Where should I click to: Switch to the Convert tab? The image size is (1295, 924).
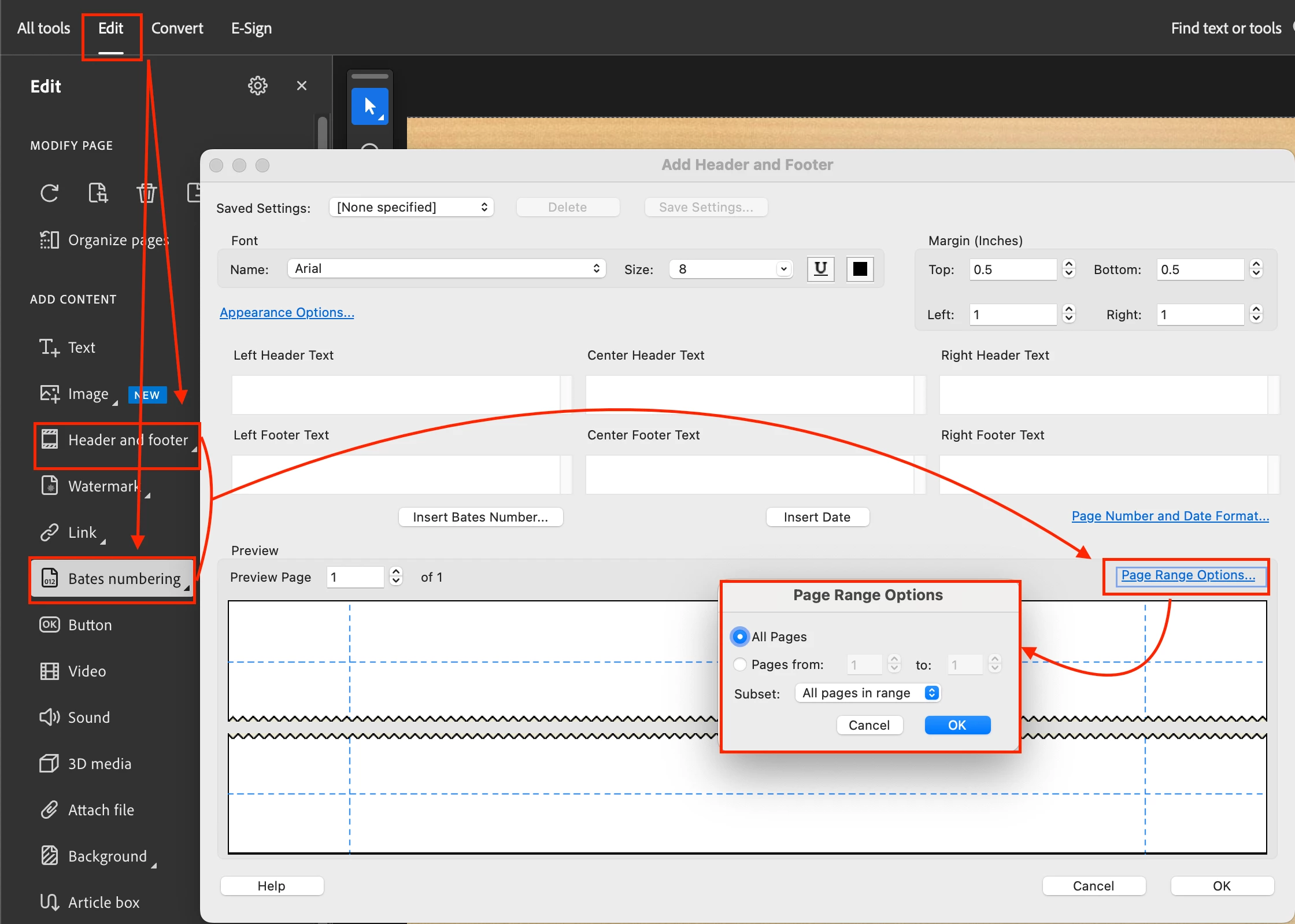(x=177, y=28)
